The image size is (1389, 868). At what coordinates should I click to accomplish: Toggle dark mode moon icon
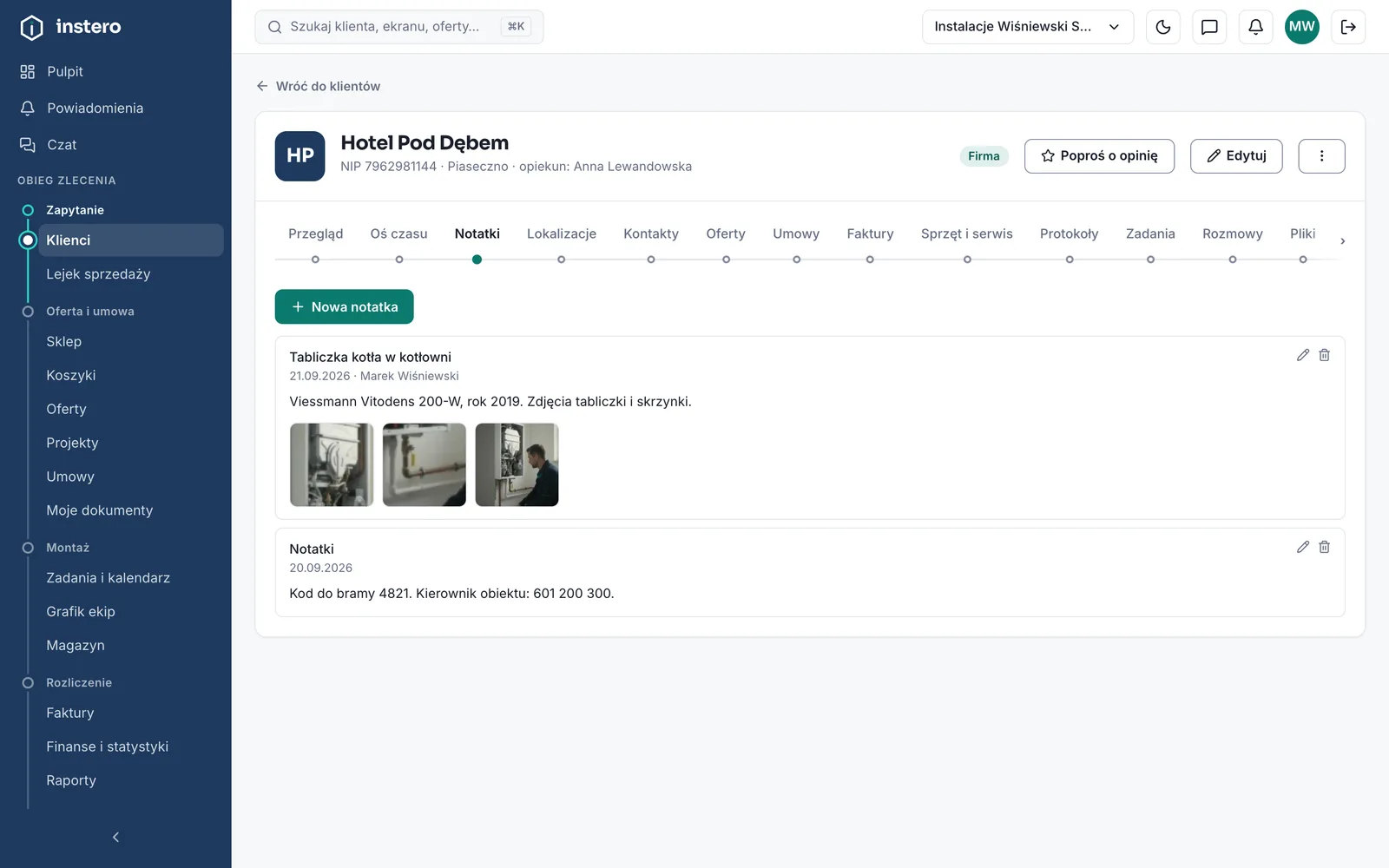pos(1163,27)
